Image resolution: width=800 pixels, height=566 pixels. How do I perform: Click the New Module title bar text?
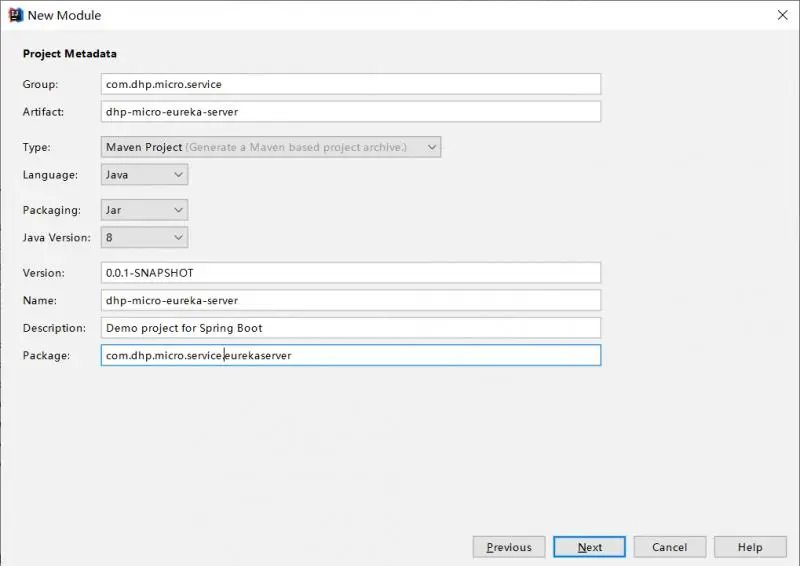click(x=64, y=15)
